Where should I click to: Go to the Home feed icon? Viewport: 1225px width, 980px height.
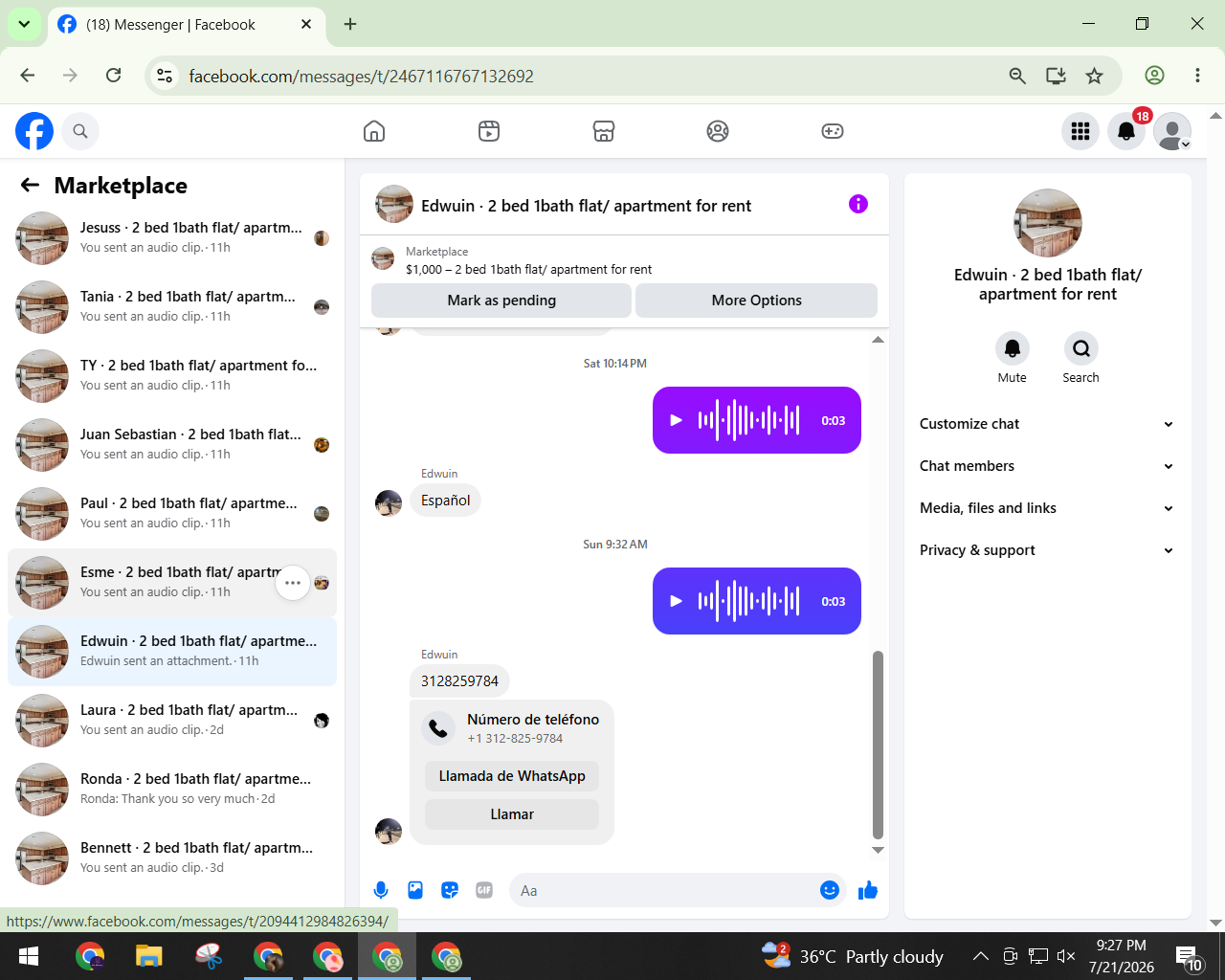click(x=374, y=131)
